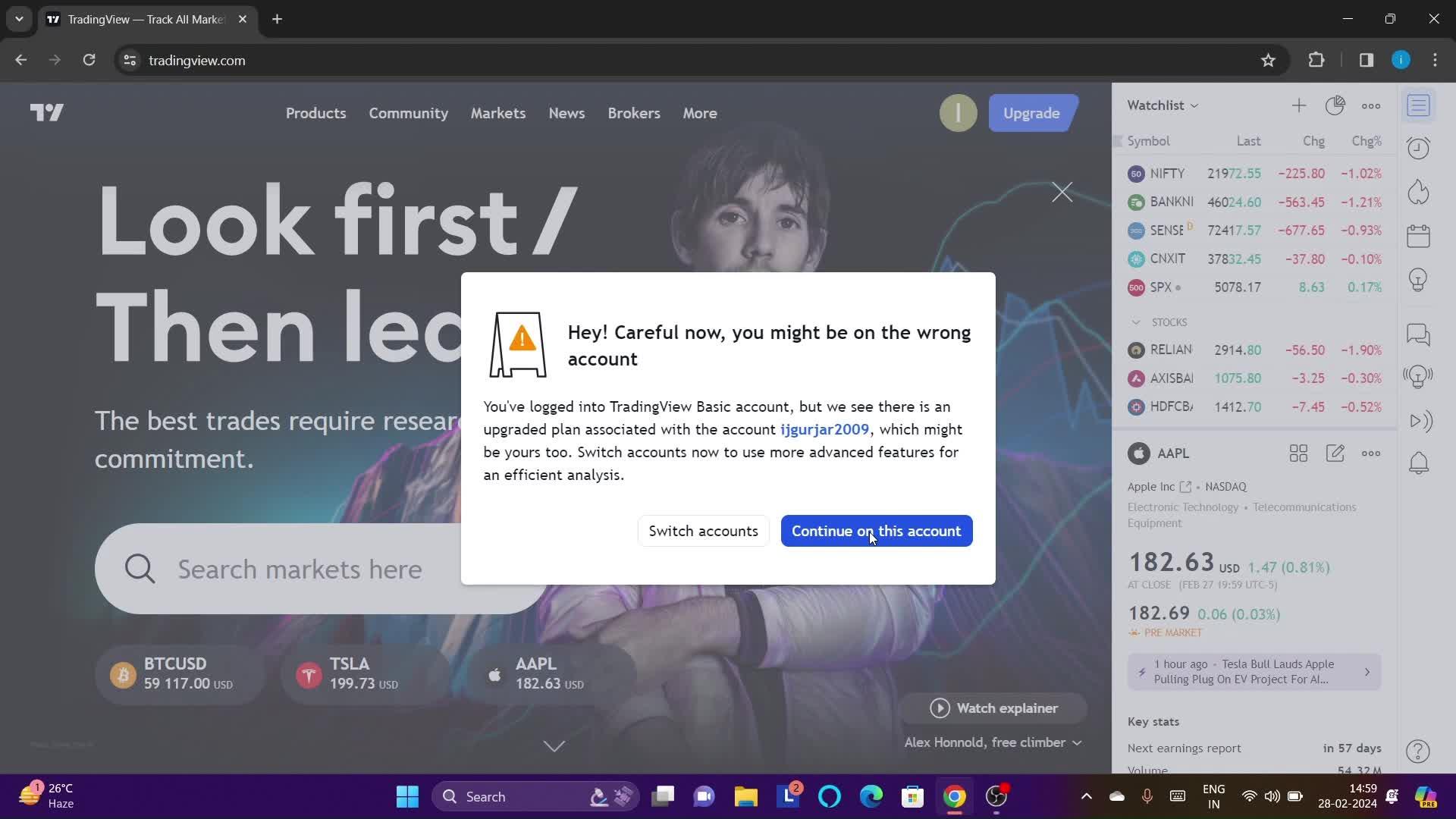Open the More menu
Image resolution: width=1456 pixels, height=819 pixels.
(x=699, y=113)
